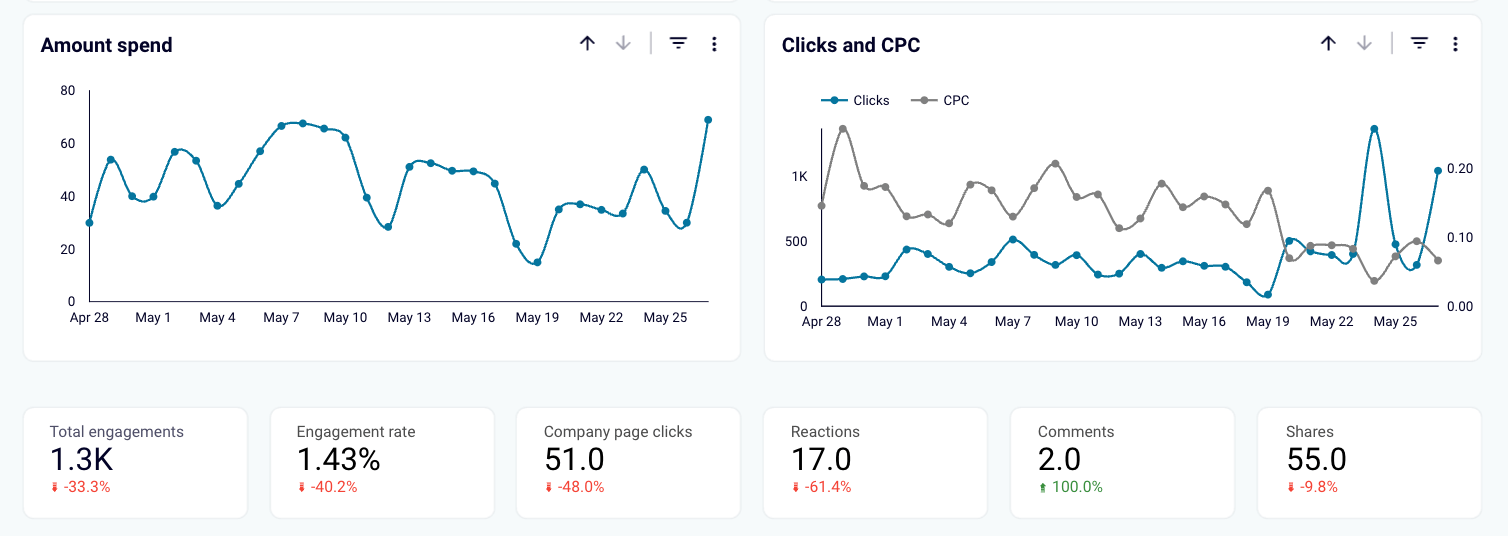
Task: Click May 25 axis label on Amount spend chart
Action: click(x=665, y=318)
